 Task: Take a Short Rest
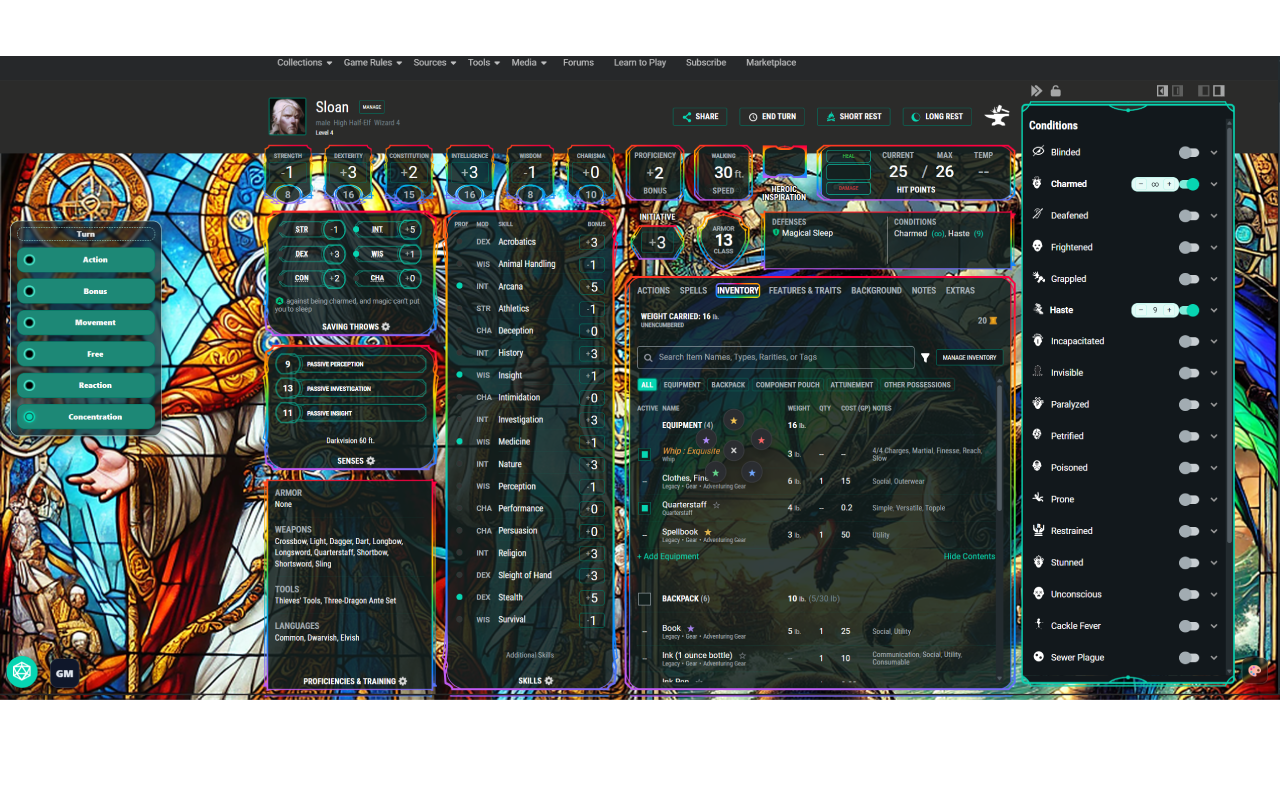(854, 116)
